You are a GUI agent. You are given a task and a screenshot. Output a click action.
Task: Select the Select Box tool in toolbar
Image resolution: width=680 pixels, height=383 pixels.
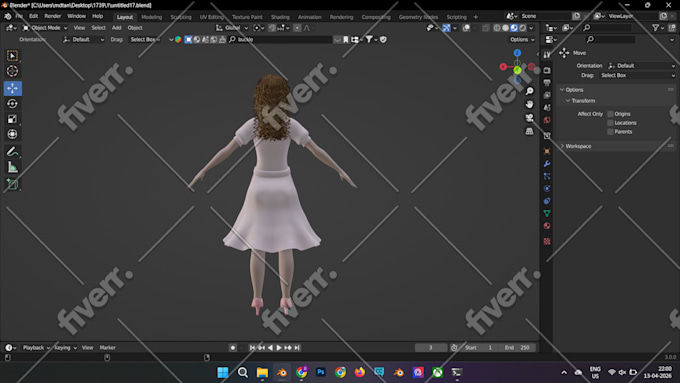(13, 56)
